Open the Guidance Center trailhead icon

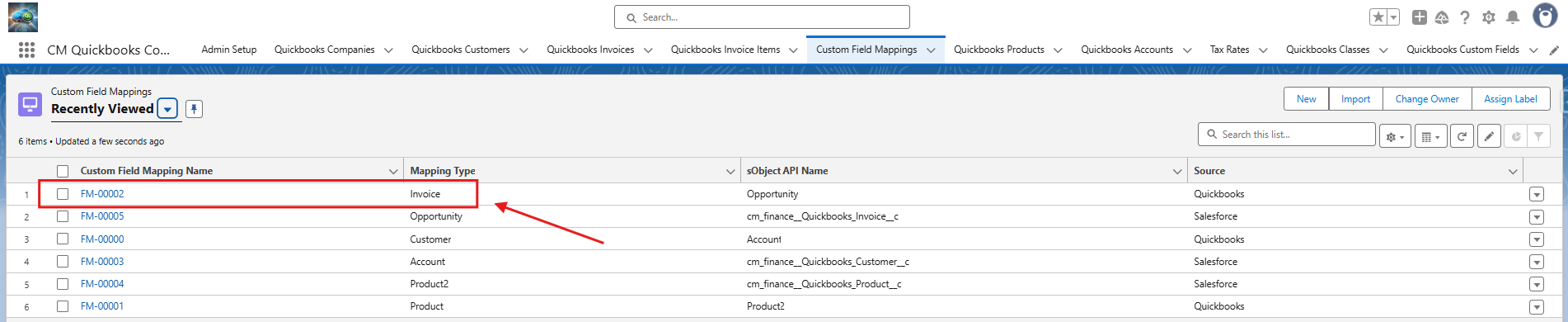(1442, 17)
